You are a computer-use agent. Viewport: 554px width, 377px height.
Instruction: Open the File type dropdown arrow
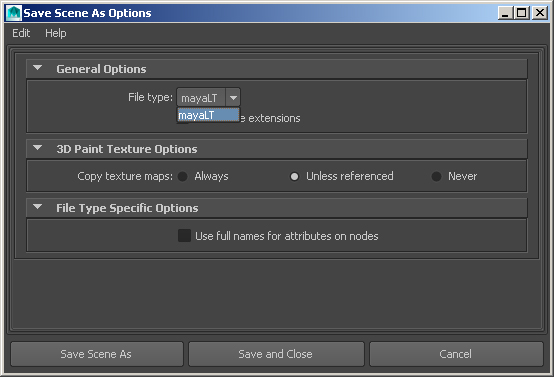tap(233, 98)
